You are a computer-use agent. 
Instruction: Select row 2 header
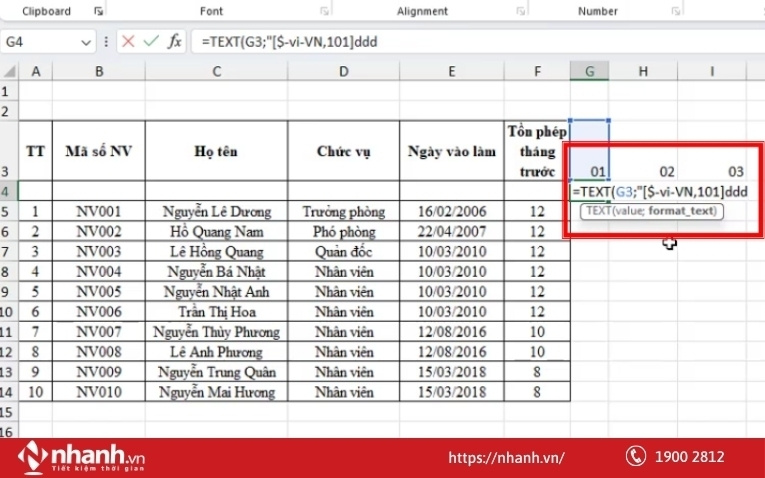click(7, 111)
